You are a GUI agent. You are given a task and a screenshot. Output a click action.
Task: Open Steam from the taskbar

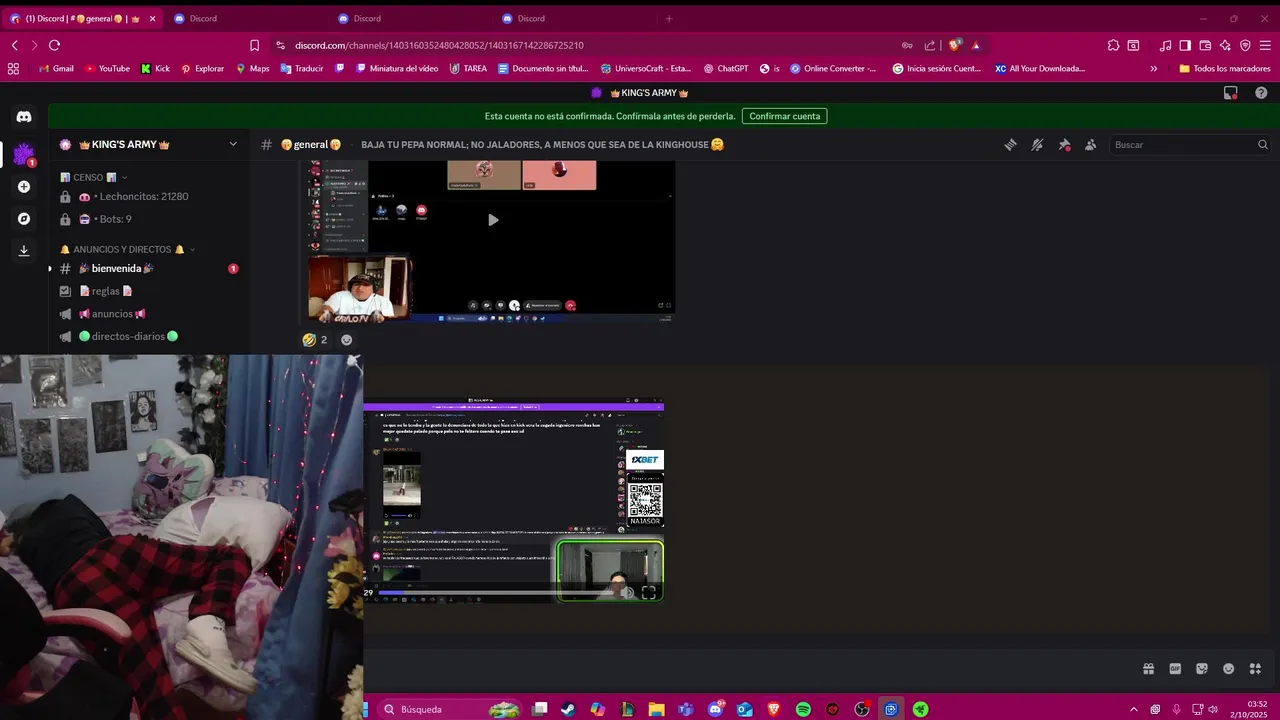(x=568, y=709)
